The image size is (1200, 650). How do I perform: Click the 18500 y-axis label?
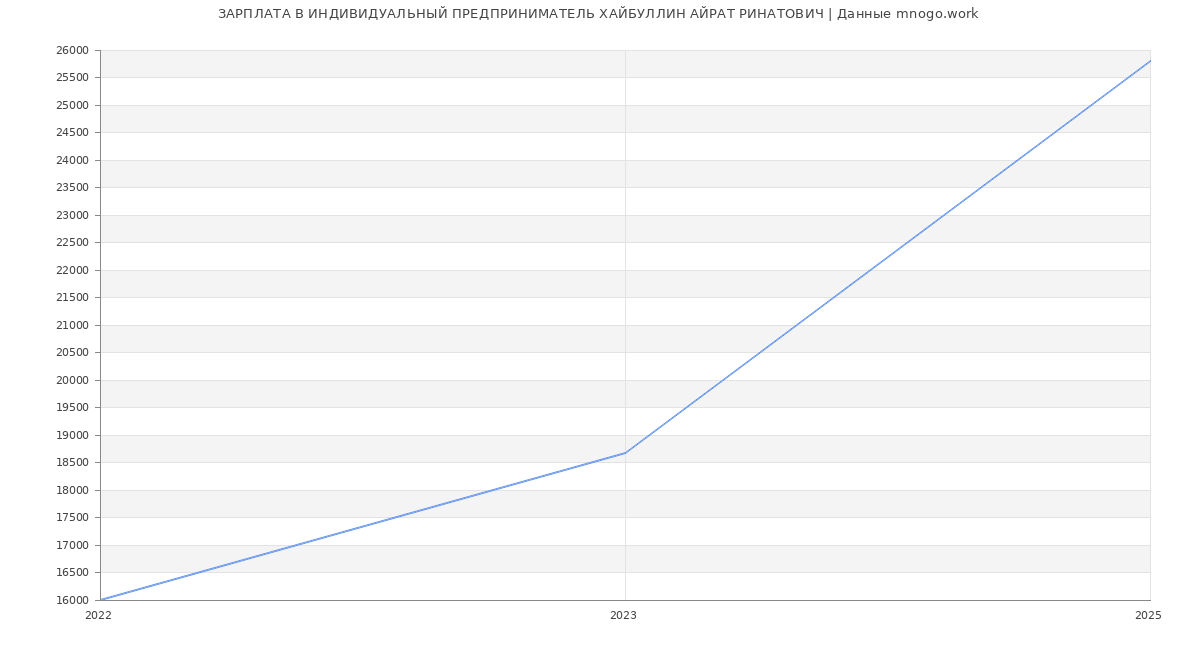(x=72, y=463)
